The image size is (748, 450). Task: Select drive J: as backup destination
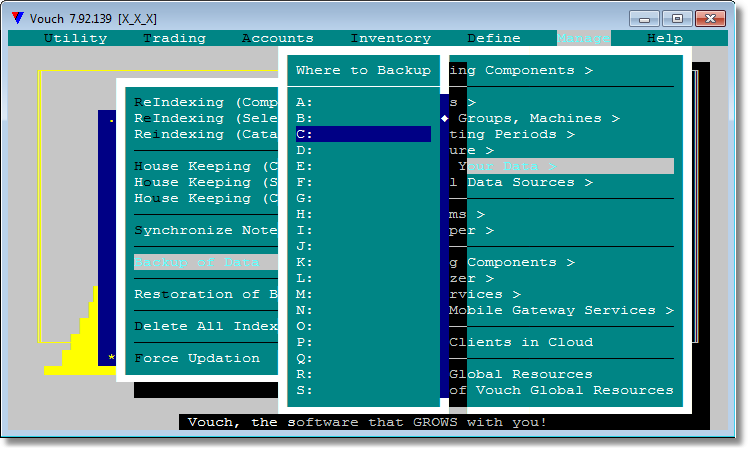click(363, 246)
